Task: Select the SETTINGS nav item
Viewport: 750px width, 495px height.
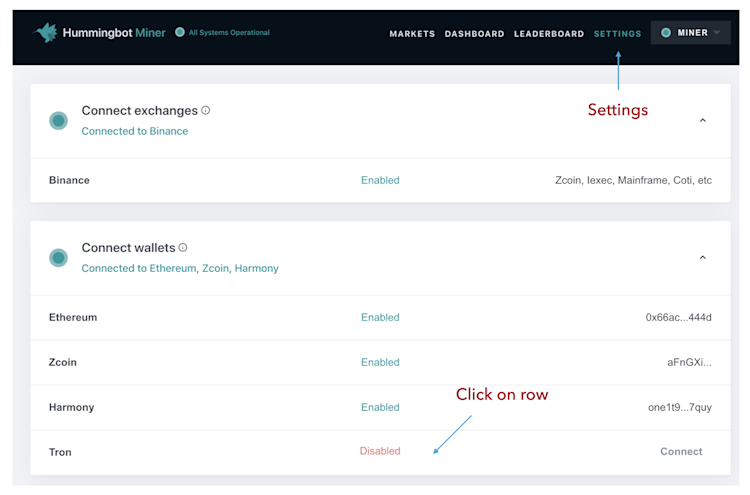Action: click(x=617, y=34)
